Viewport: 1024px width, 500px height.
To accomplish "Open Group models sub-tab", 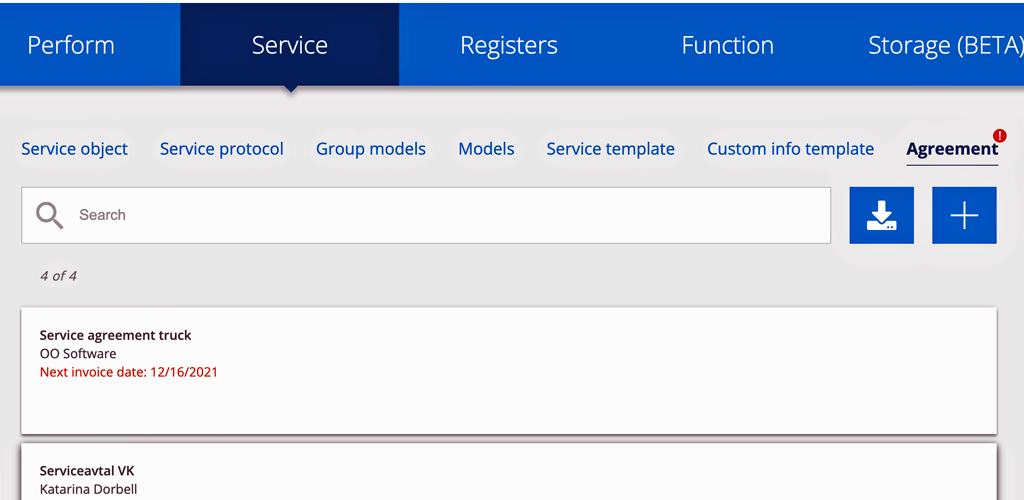I will (x=371, y=149).
